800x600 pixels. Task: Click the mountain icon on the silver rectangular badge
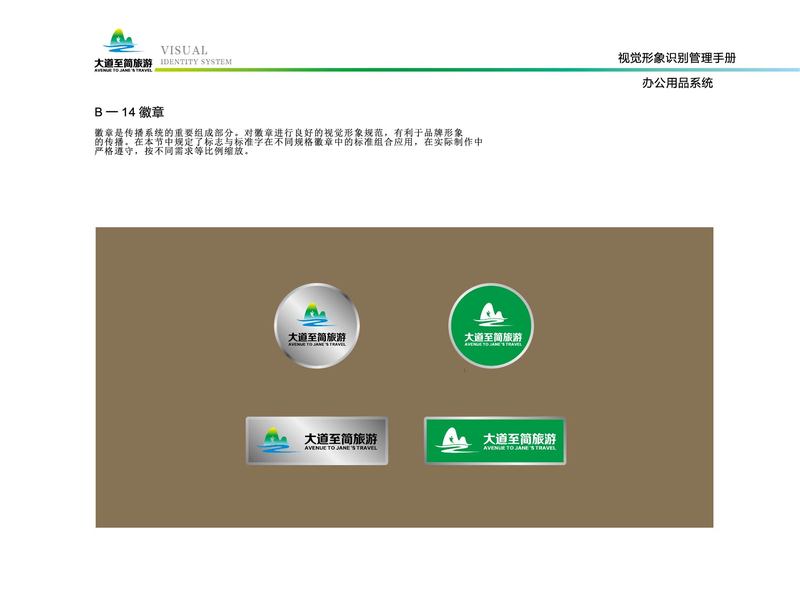(276, 440)
